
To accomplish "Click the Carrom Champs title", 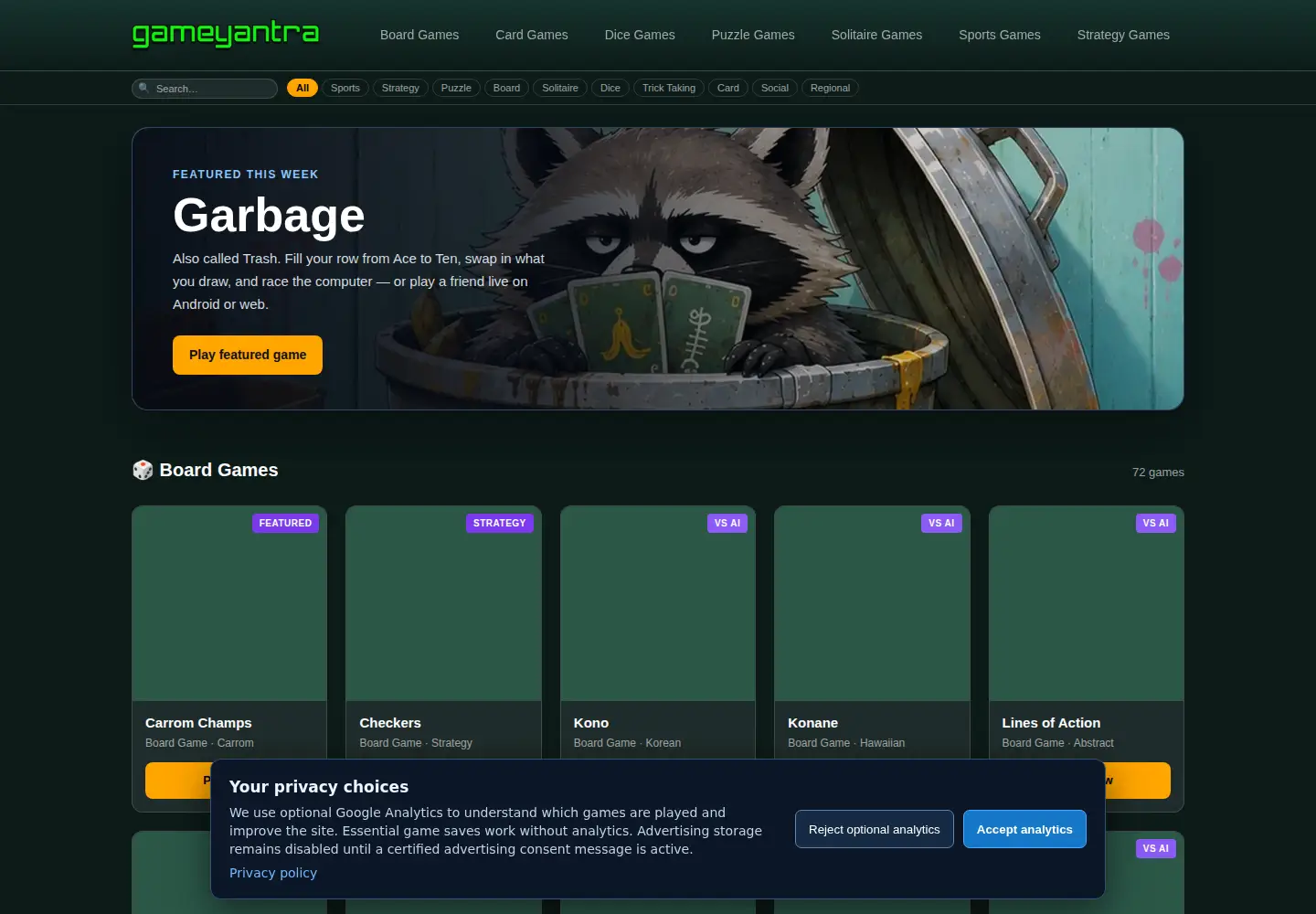I will (x=198, y=723).
